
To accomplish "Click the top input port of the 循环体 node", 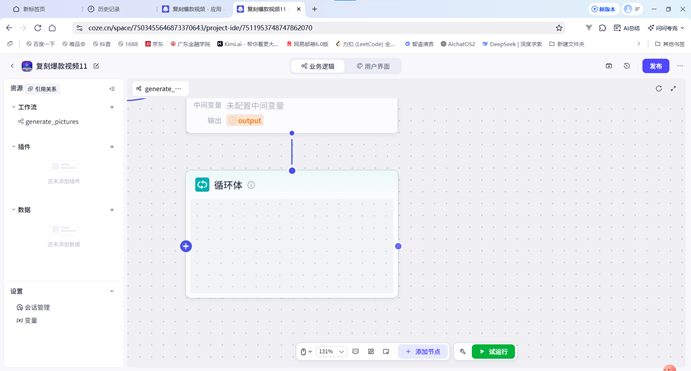I will pos(292,171).
